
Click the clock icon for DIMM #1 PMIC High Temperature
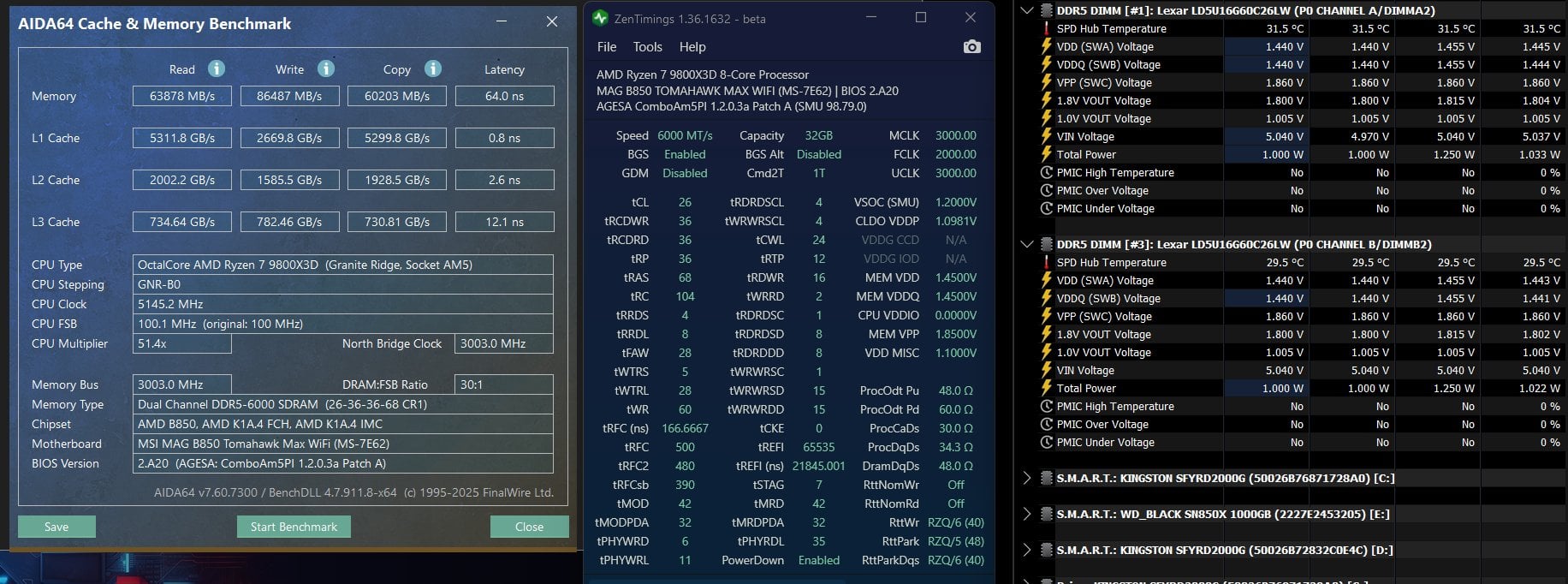click(x=1046, y=172)
